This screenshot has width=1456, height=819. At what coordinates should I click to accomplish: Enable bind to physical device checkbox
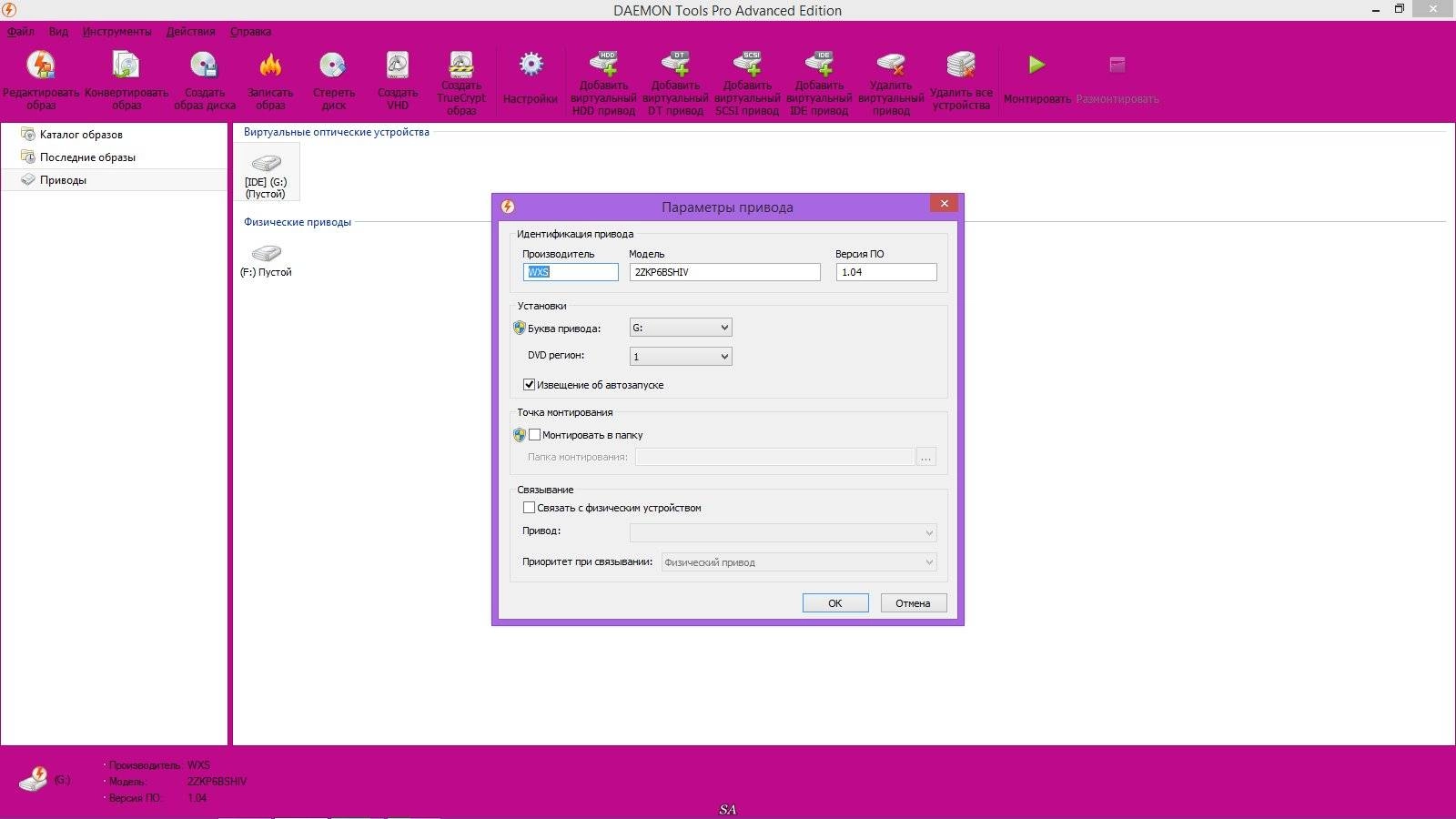[529, 508]
